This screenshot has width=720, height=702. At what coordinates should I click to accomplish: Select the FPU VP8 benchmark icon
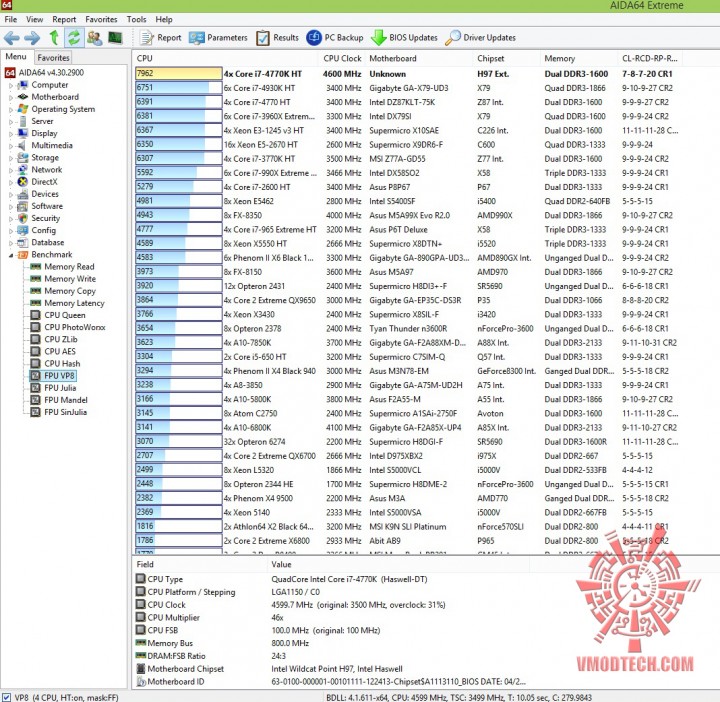[35, 376]
